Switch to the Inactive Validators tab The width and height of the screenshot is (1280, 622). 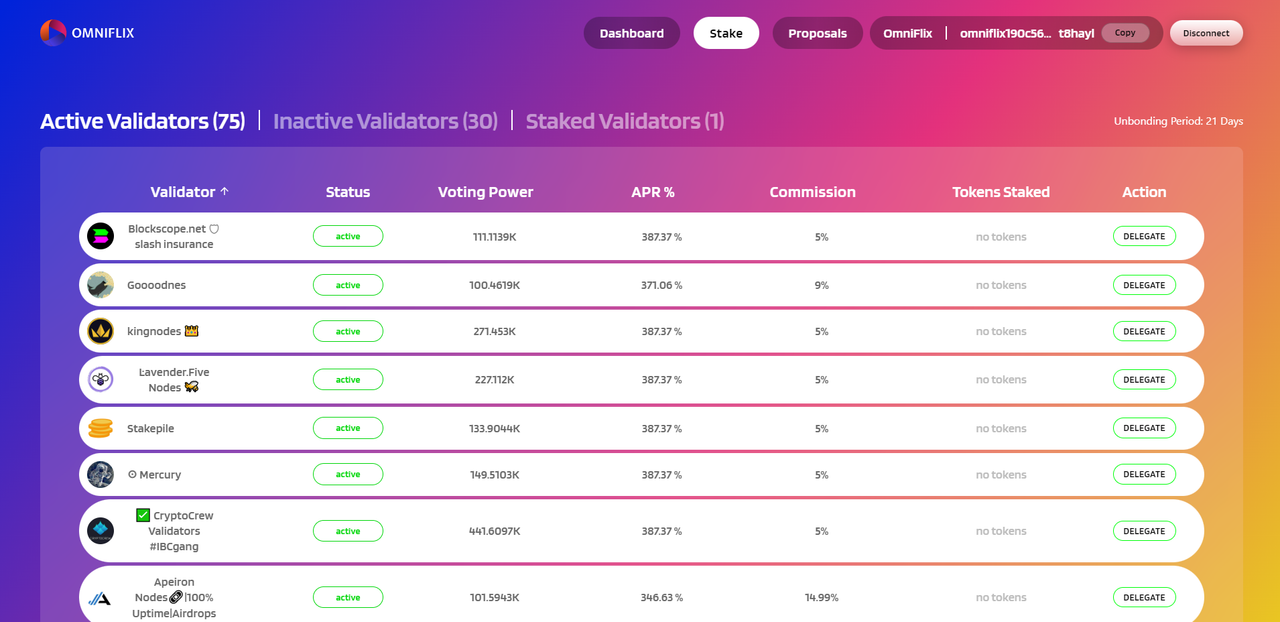coord(385,121)
